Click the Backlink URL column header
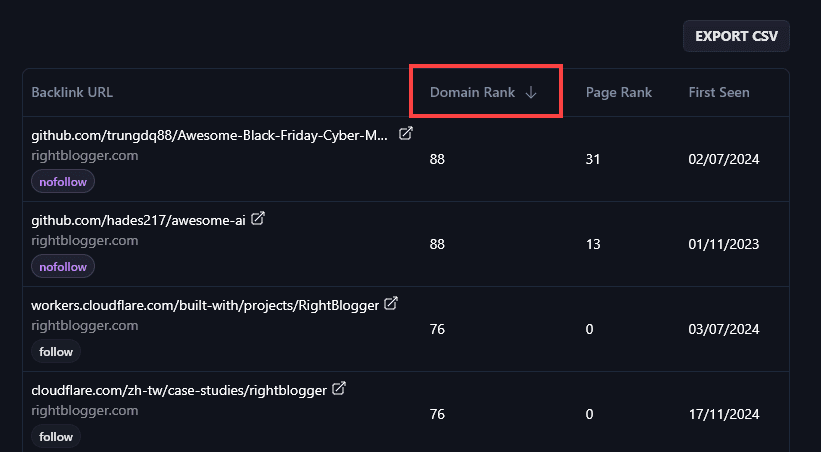821x452 pixels. pos(72,93)
